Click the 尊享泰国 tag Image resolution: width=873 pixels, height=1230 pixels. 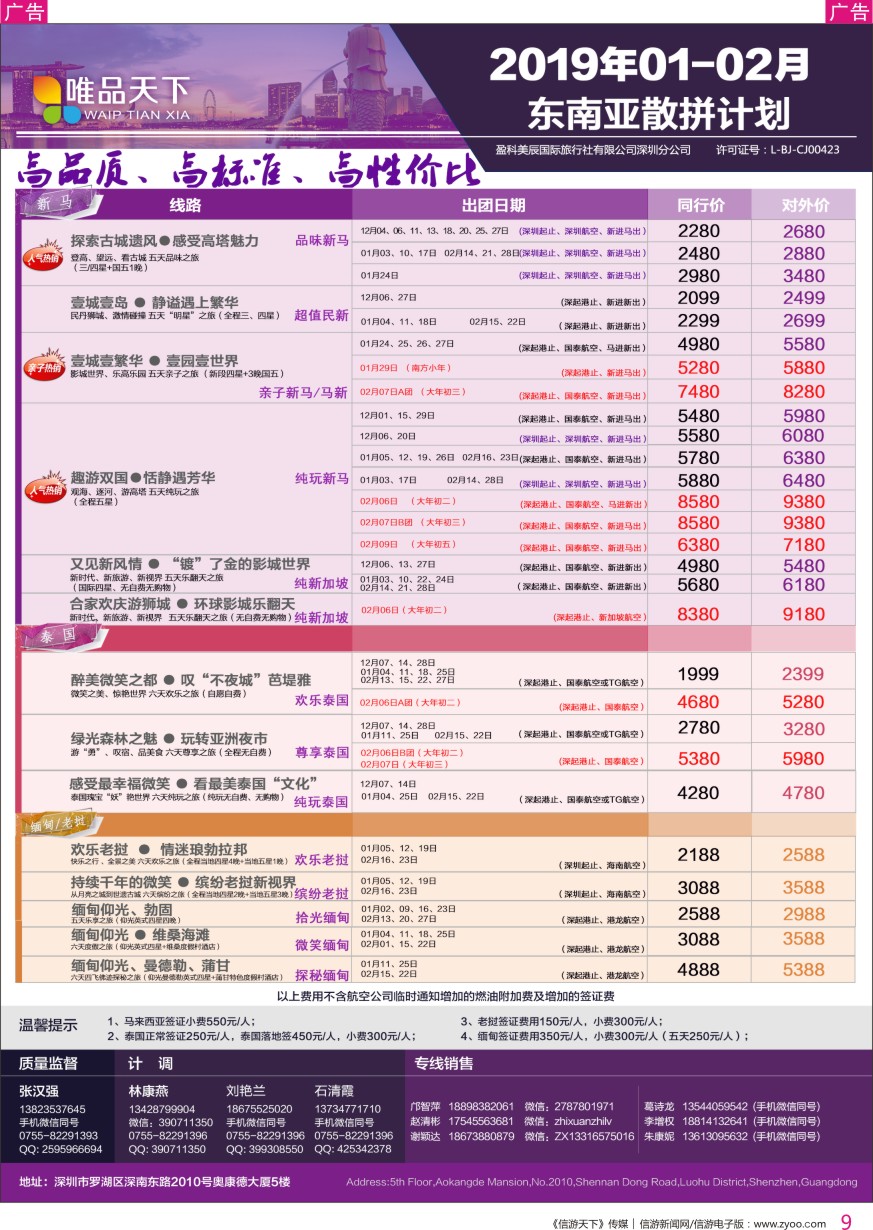tap(321, 752)
